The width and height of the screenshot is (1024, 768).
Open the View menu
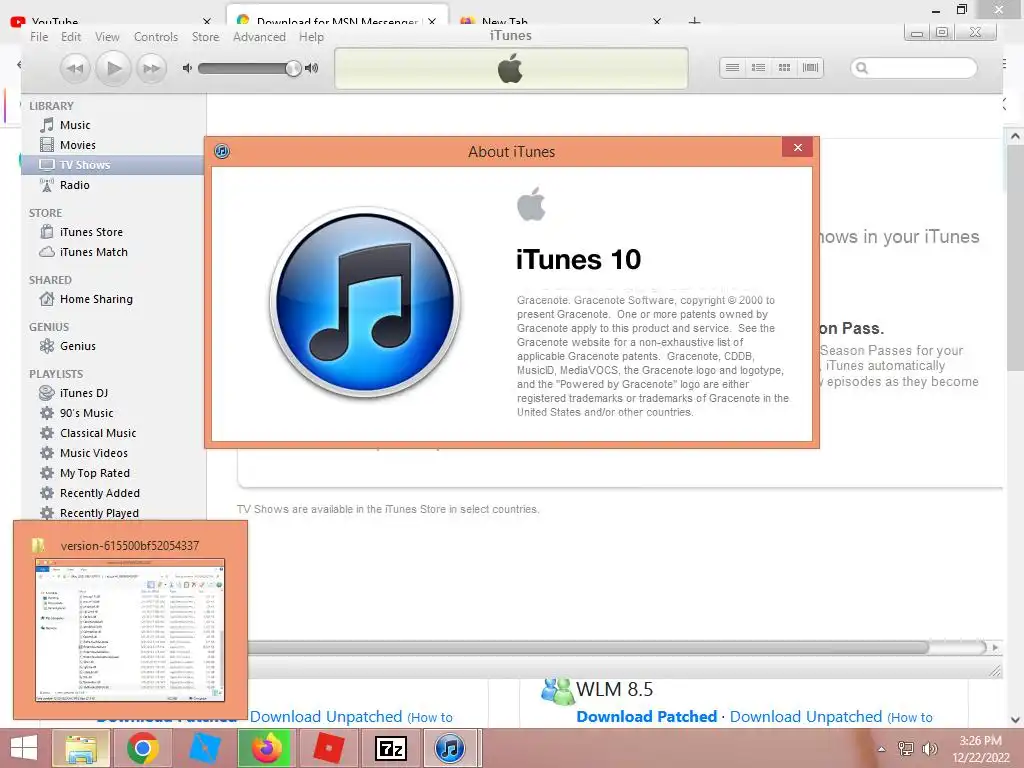pos(107,37)
